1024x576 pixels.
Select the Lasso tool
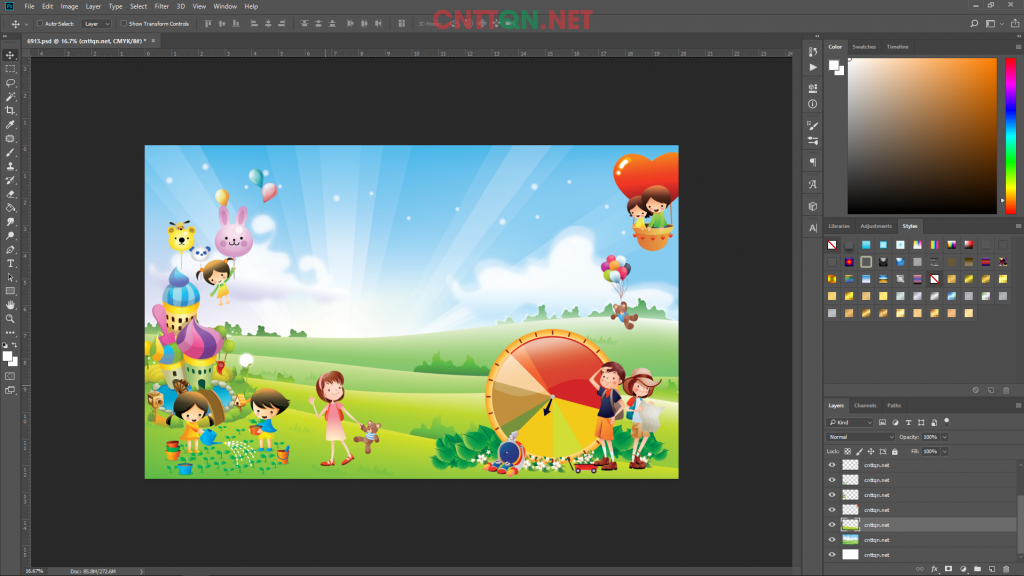10,83
